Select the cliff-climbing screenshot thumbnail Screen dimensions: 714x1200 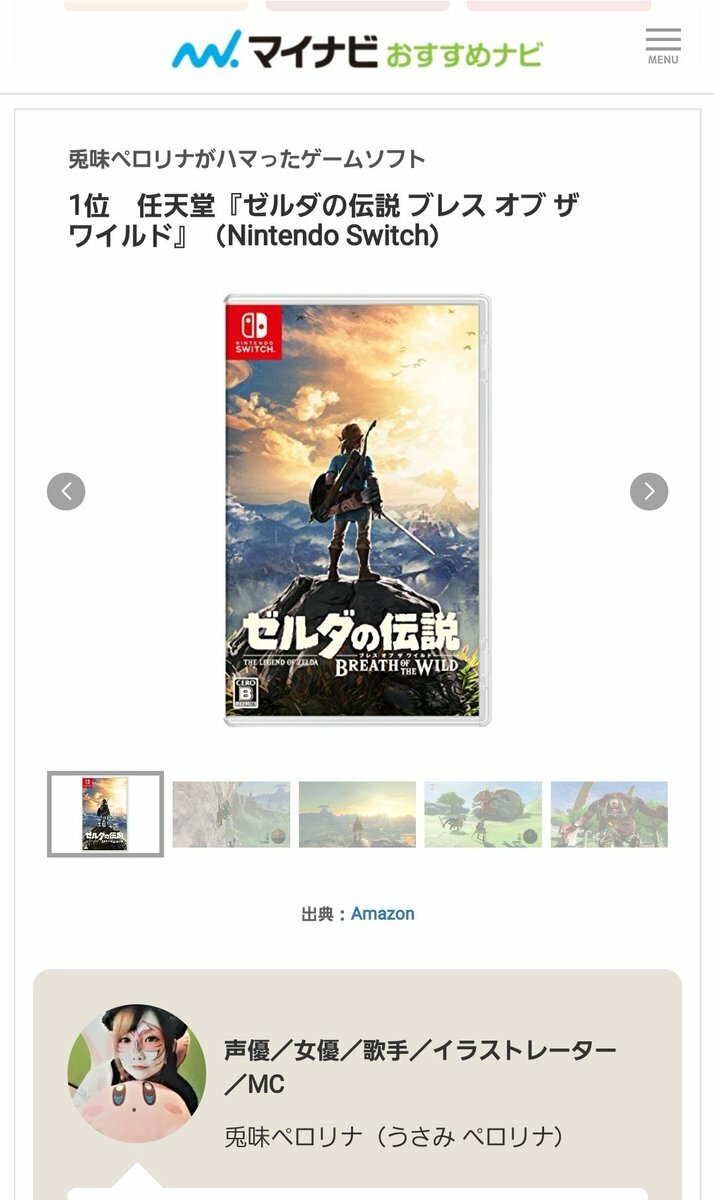[x=231, y=815]
